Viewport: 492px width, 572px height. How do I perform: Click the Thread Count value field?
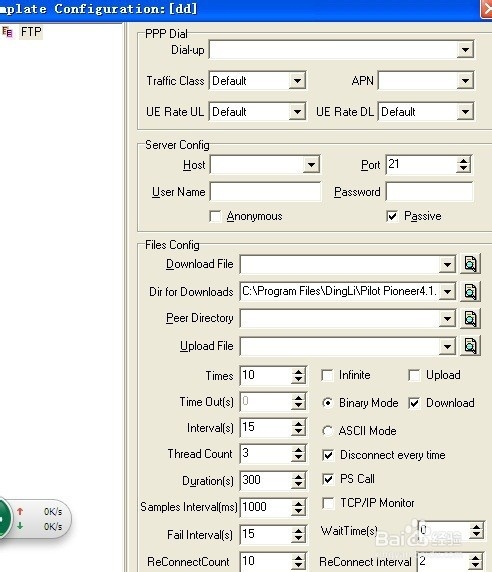(x=266, y=453)
